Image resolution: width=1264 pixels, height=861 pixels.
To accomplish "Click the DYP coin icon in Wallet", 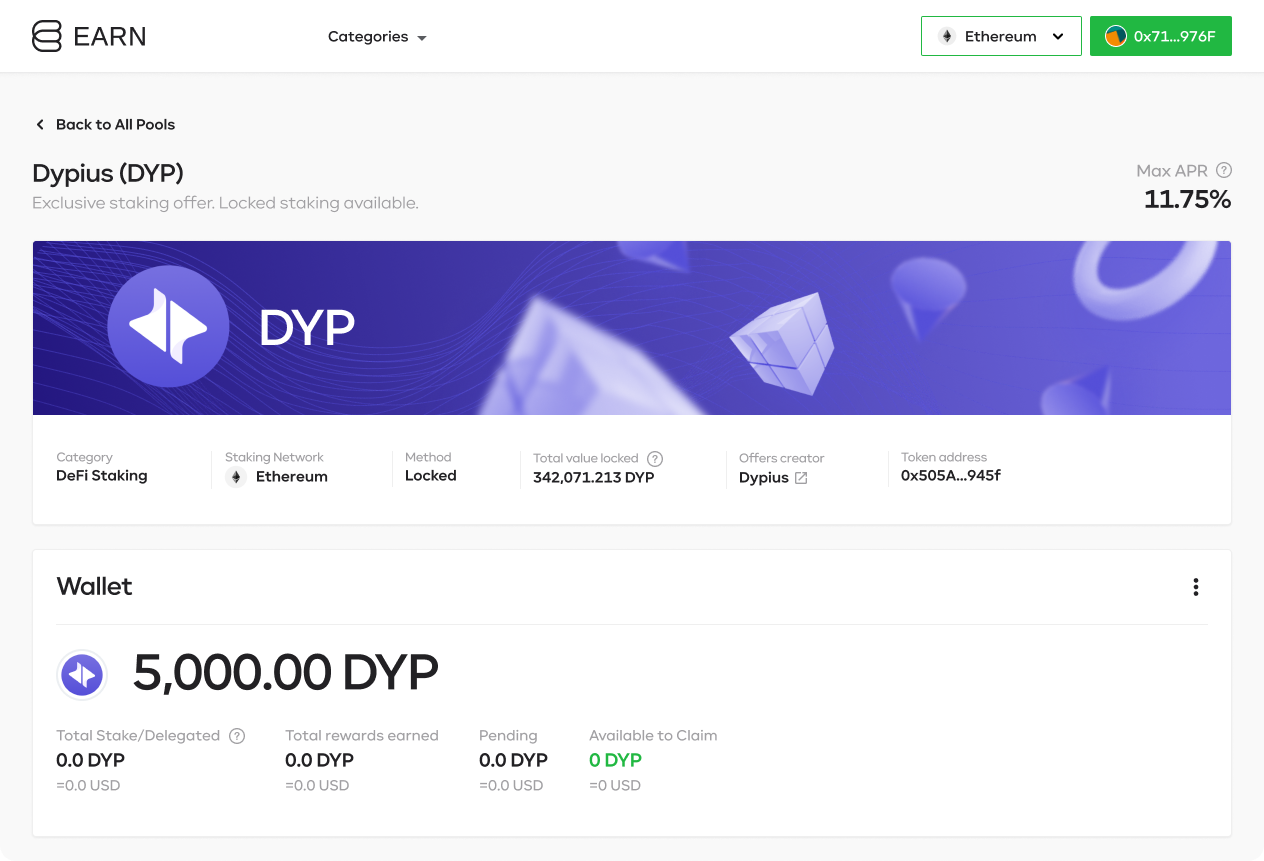I will click(x=82, y=675).
